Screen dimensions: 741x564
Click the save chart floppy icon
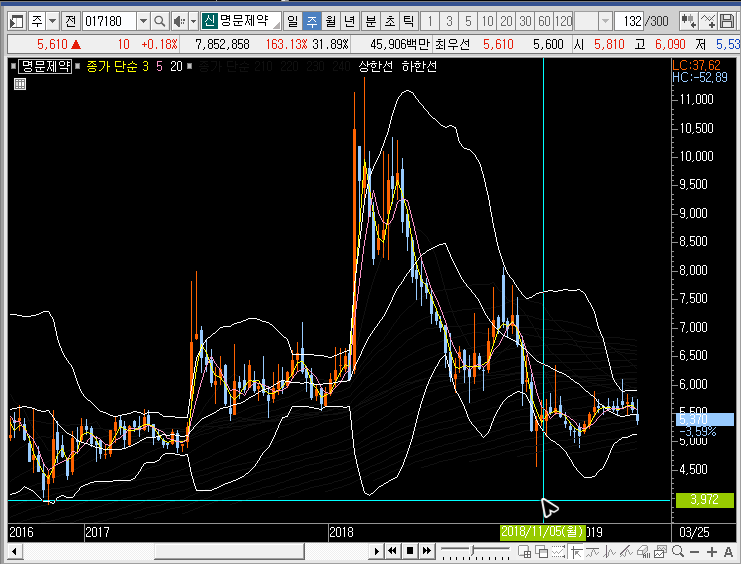coord(727,21)
